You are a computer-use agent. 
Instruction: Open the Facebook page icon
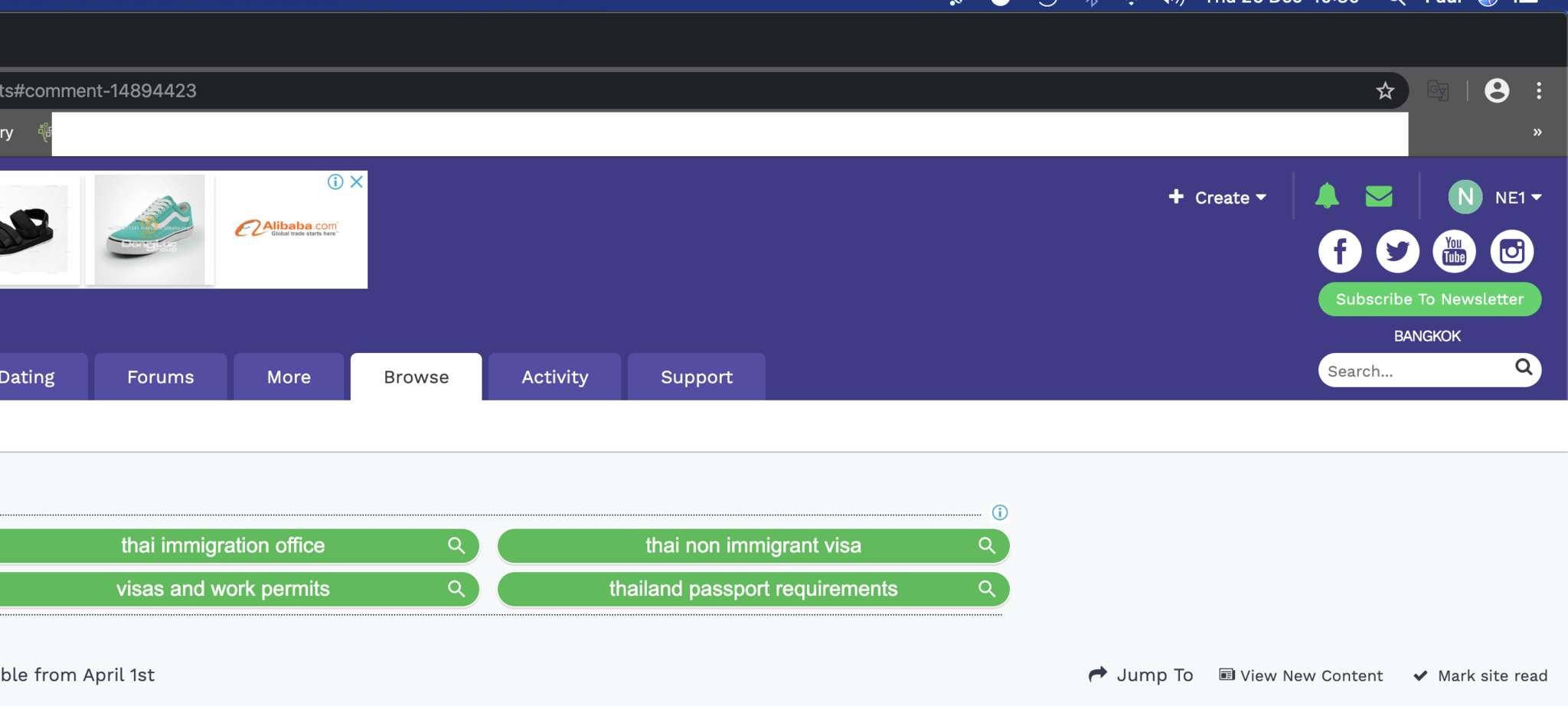tap(1340, 251)
